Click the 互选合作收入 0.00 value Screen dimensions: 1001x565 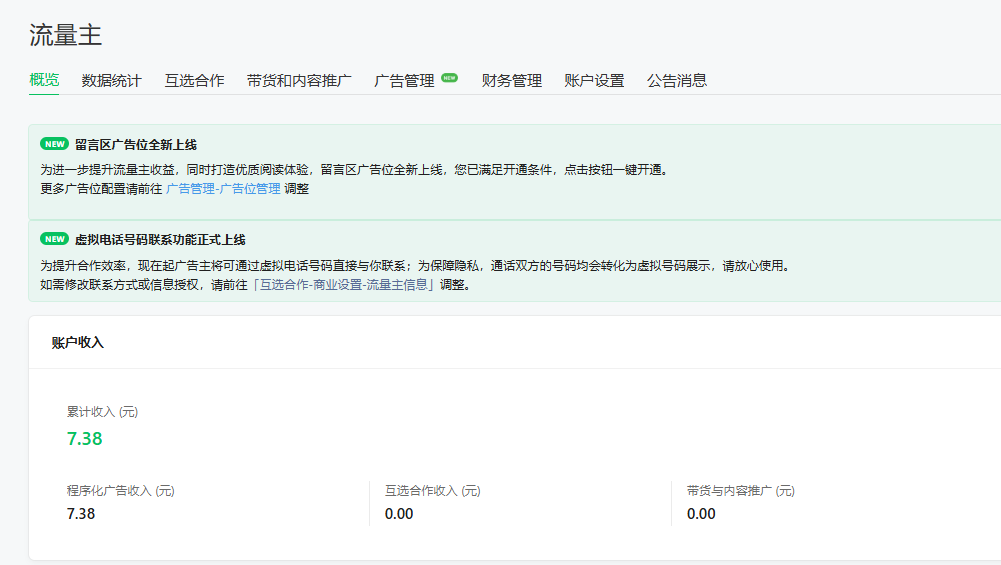[x=399, y=514]
